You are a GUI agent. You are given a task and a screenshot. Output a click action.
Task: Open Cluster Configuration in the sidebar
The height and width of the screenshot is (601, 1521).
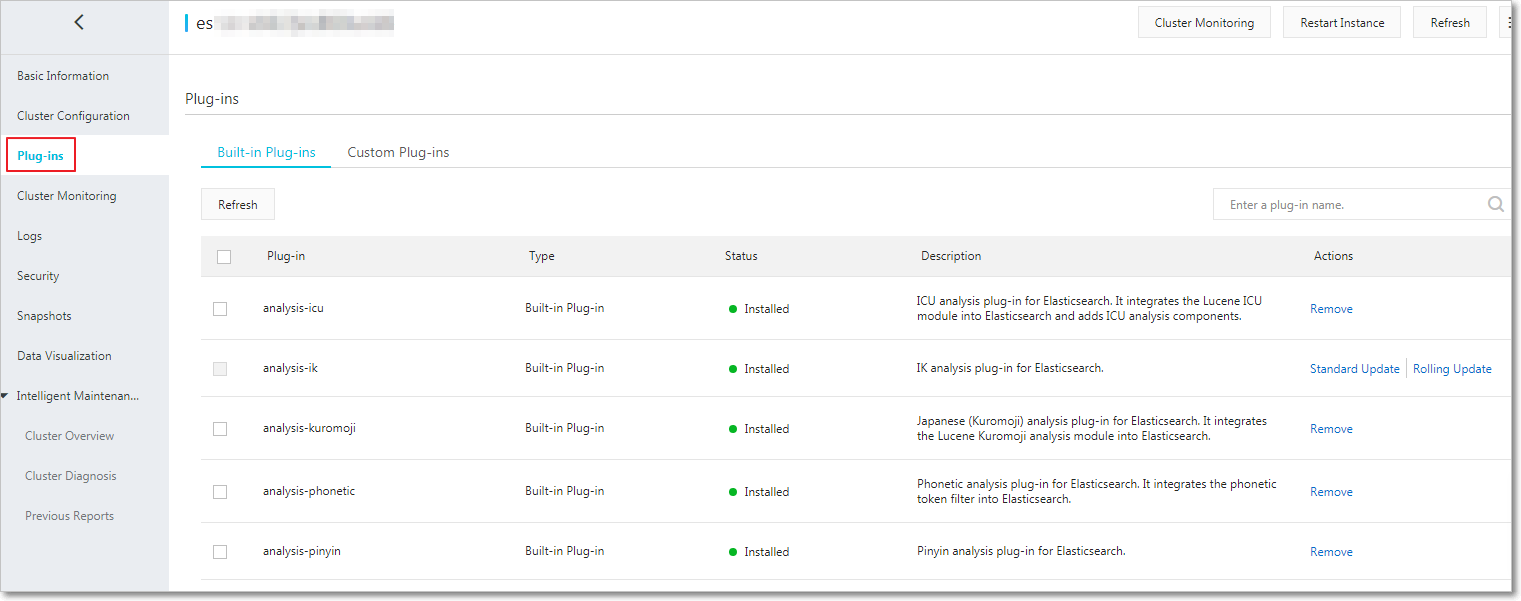[x=73, y=116]
